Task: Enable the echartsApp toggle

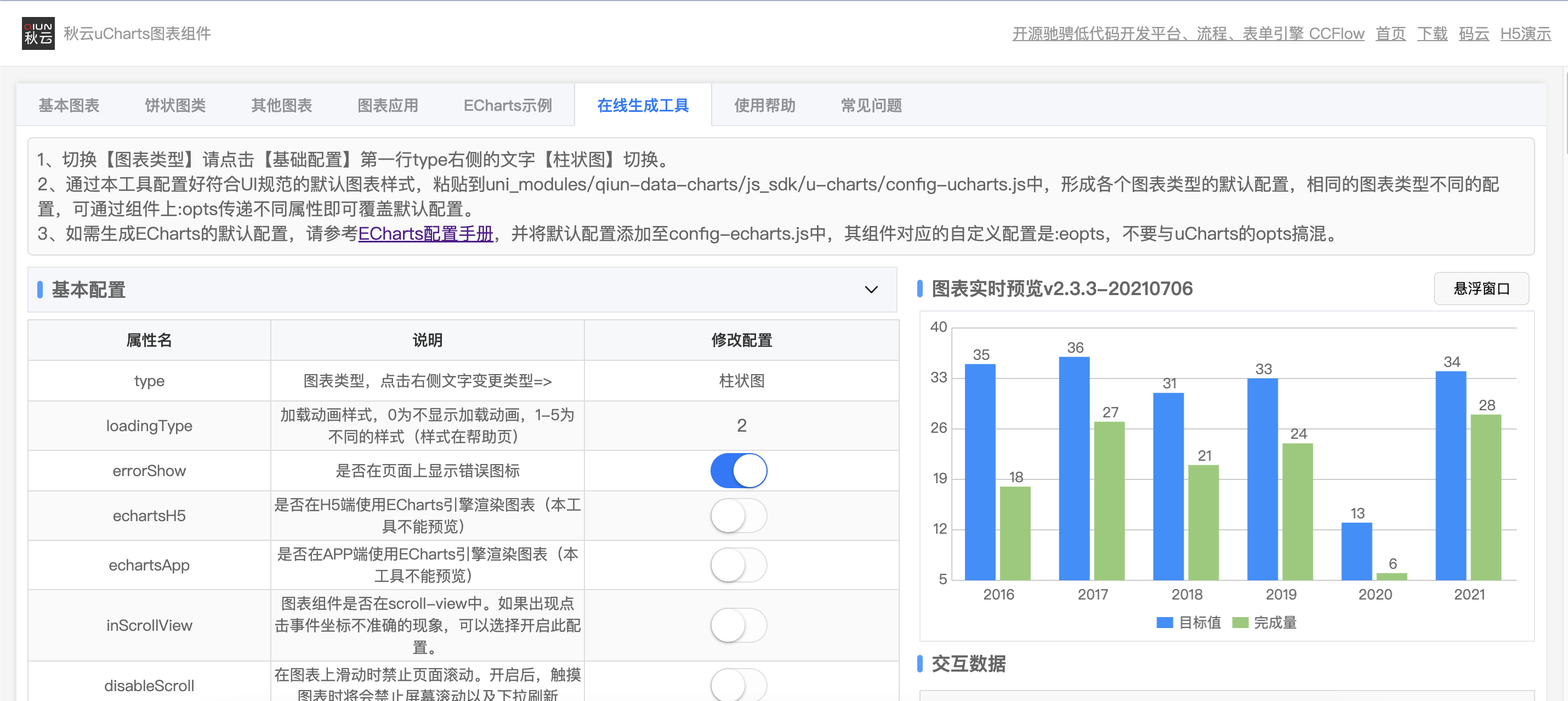Action: pyautogui.click(x=739, y=564)
